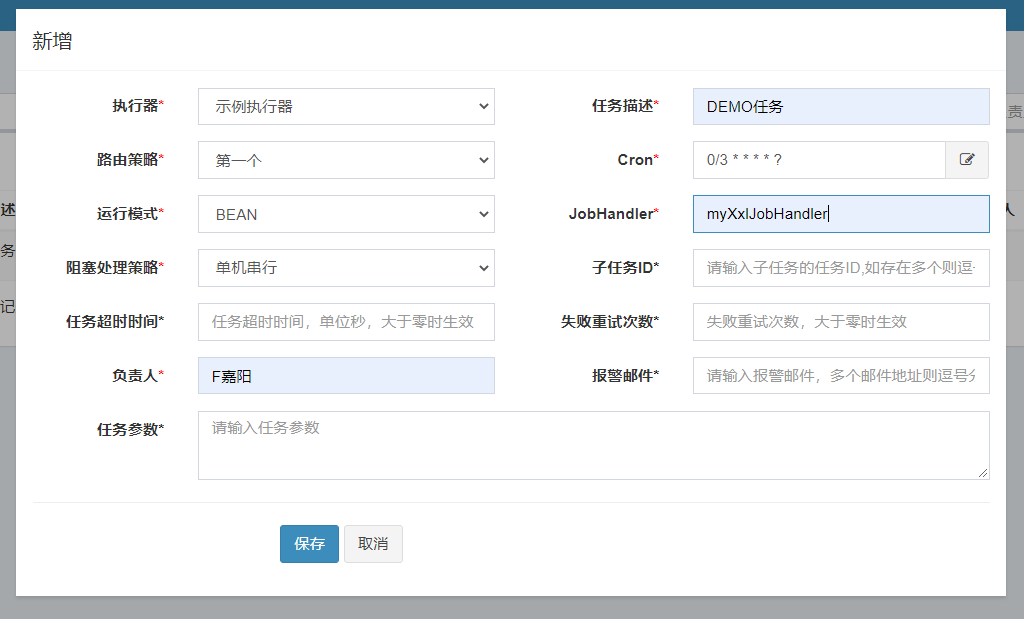This screenshot has height=619, width=1024.
Task: Expand the 阻塞处理策略 dropdown
Action: (x=346, y=268)
